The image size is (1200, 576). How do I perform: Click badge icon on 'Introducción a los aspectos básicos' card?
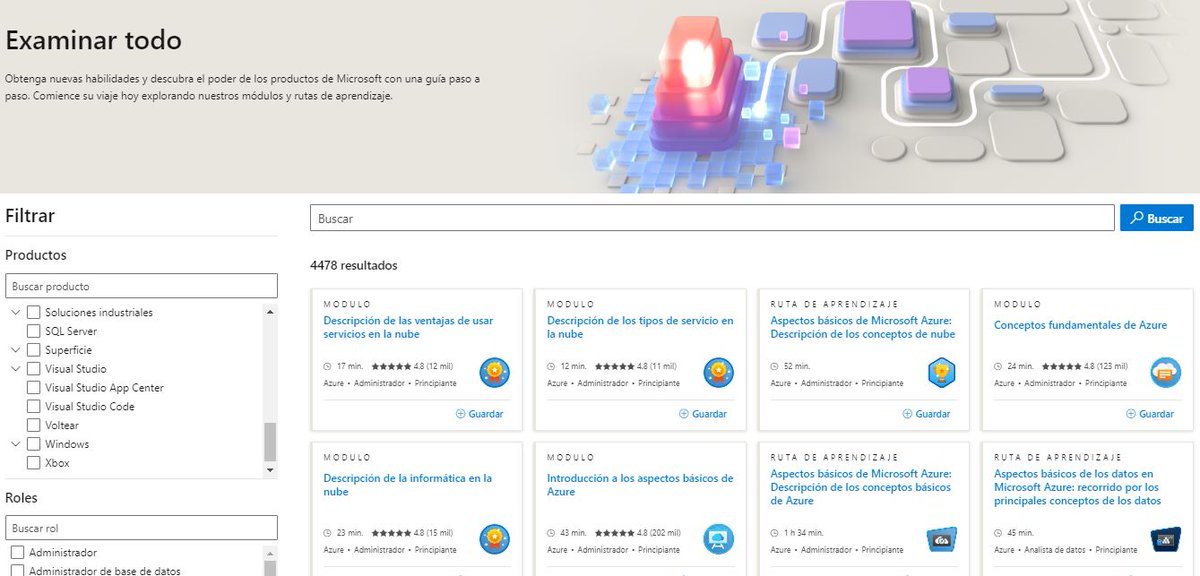pyautogui.click(x=719, y=540)
